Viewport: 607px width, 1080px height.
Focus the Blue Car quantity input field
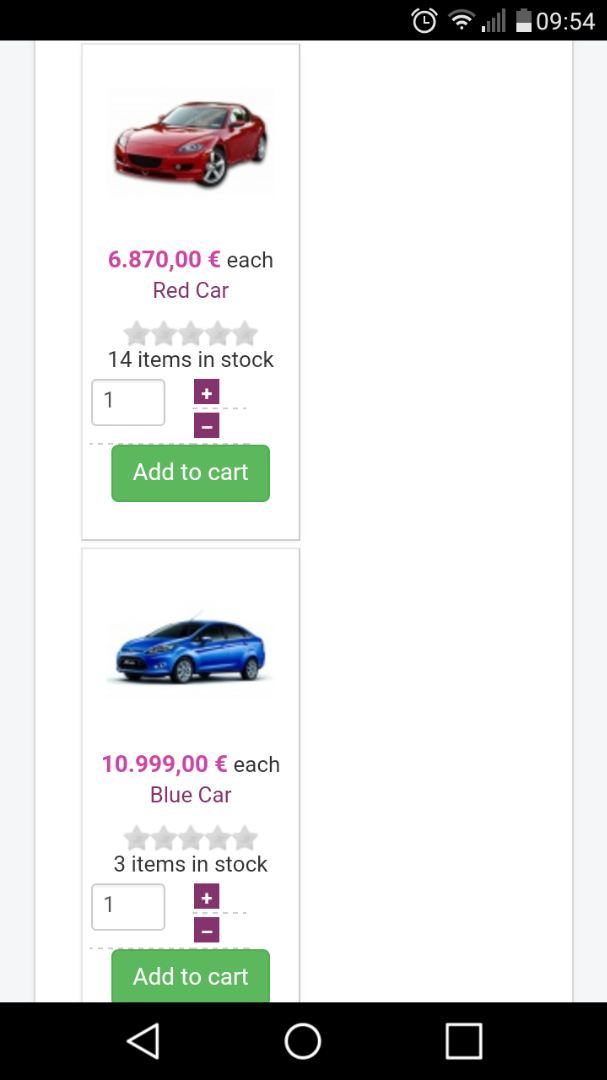point(128,907)
